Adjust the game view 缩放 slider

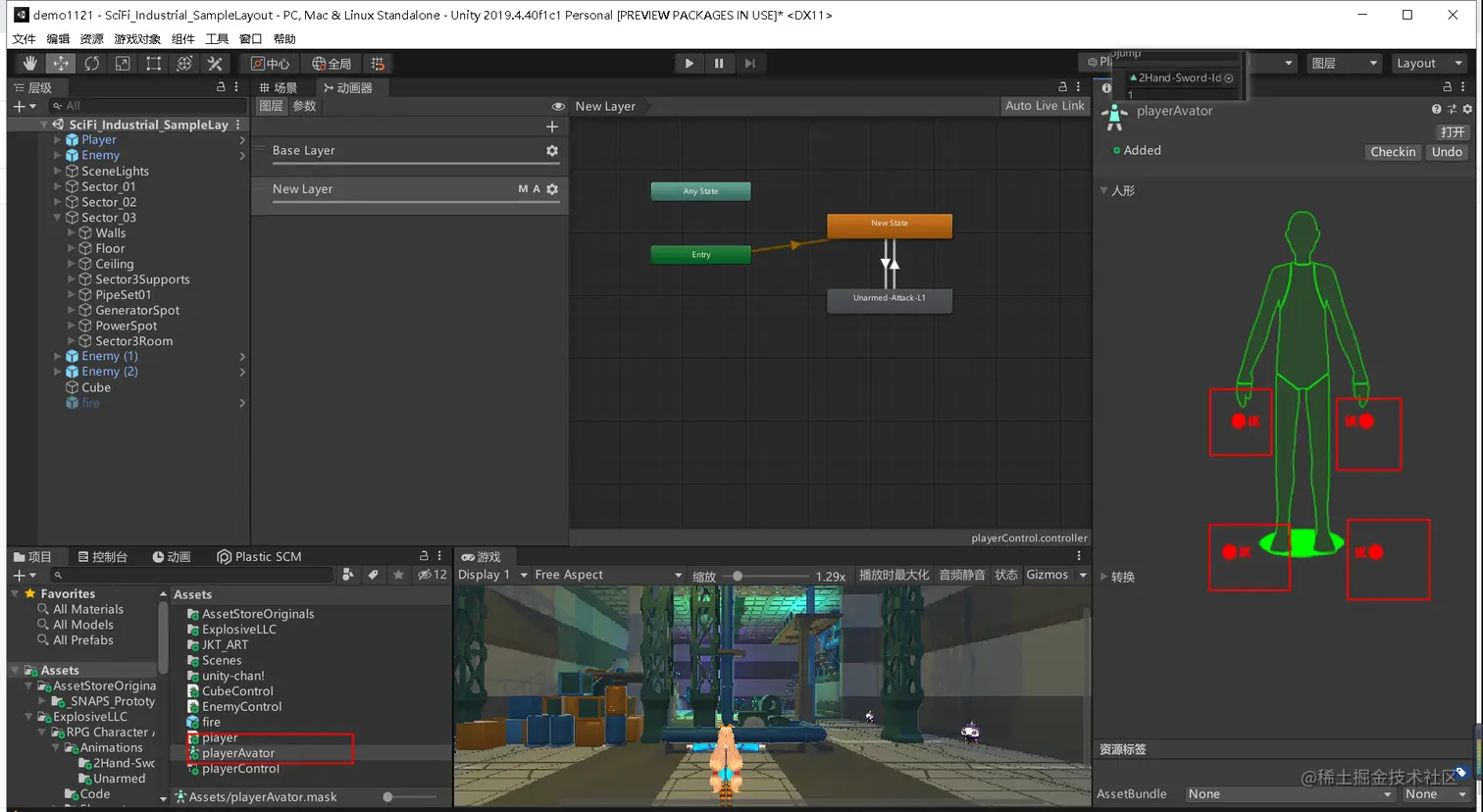pos(738,577)
